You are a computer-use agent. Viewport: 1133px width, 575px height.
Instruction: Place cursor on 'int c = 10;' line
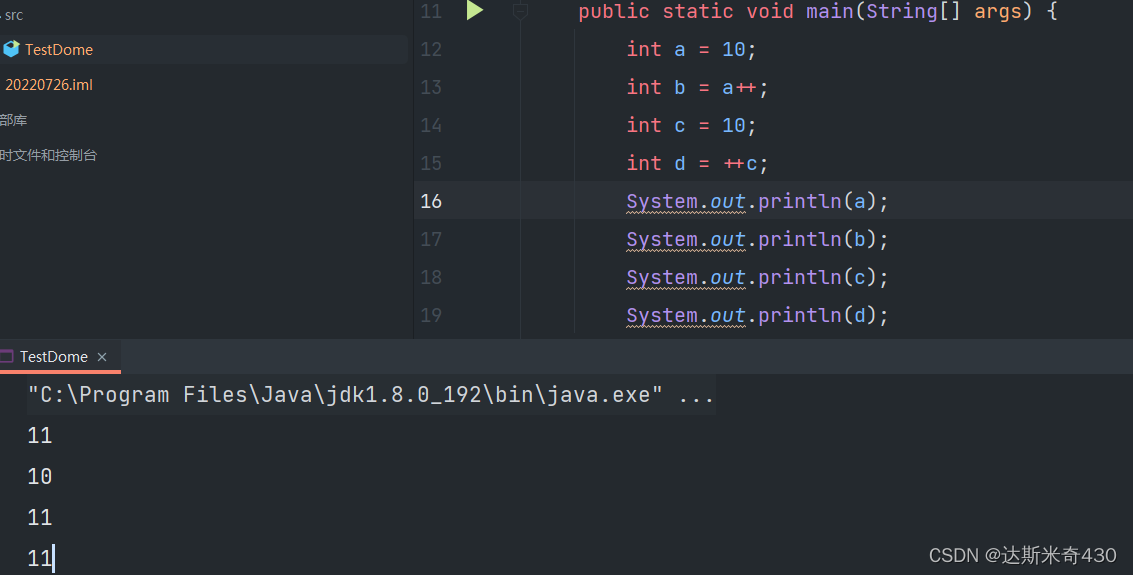pyautogui.click(x=692, y=125)
